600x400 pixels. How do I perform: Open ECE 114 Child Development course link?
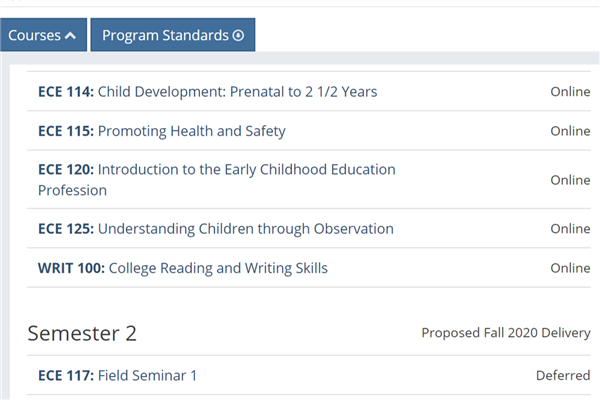[x=207, y=92]
